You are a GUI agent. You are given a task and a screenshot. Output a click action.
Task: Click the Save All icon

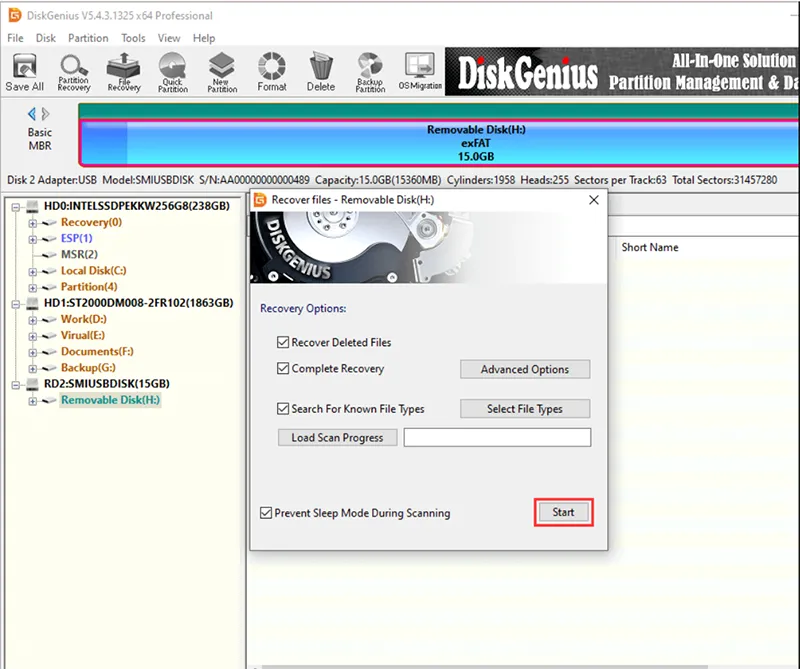point(24,70)
